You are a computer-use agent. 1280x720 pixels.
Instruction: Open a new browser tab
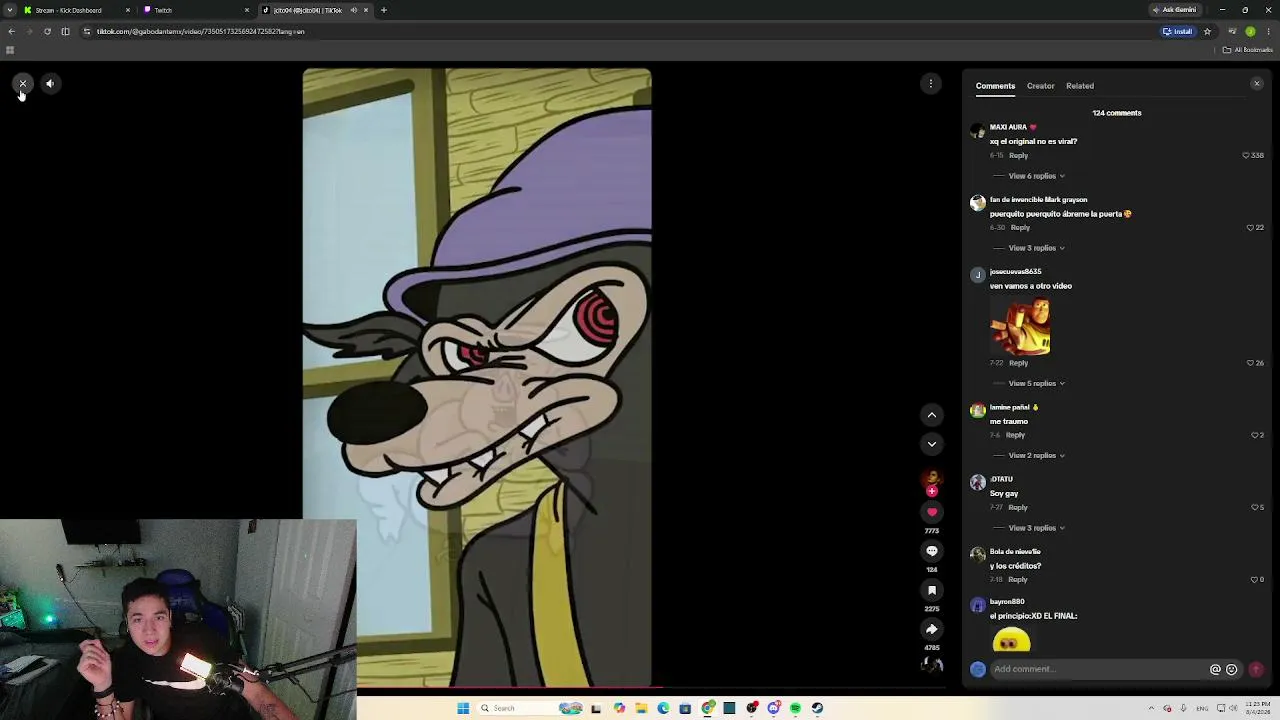(383, 10)
